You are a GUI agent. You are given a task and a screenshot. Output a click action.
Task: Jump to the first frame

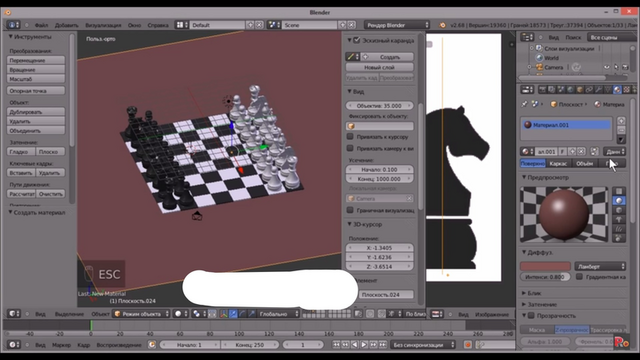point(336,344)
